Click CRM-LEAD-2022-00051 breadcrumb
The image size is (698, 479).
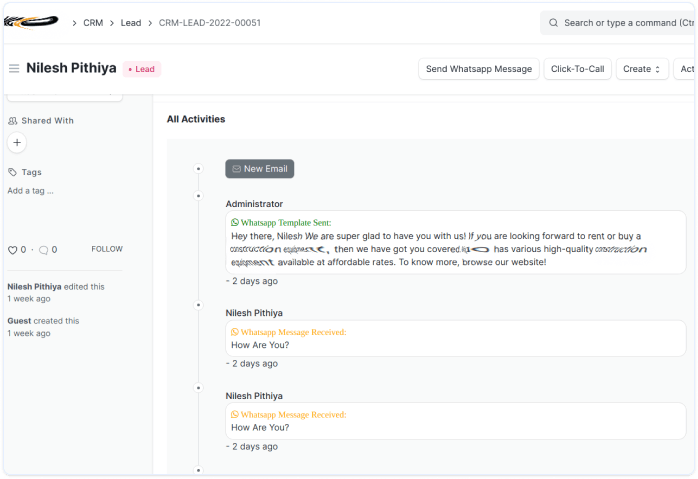click(210, 23)
